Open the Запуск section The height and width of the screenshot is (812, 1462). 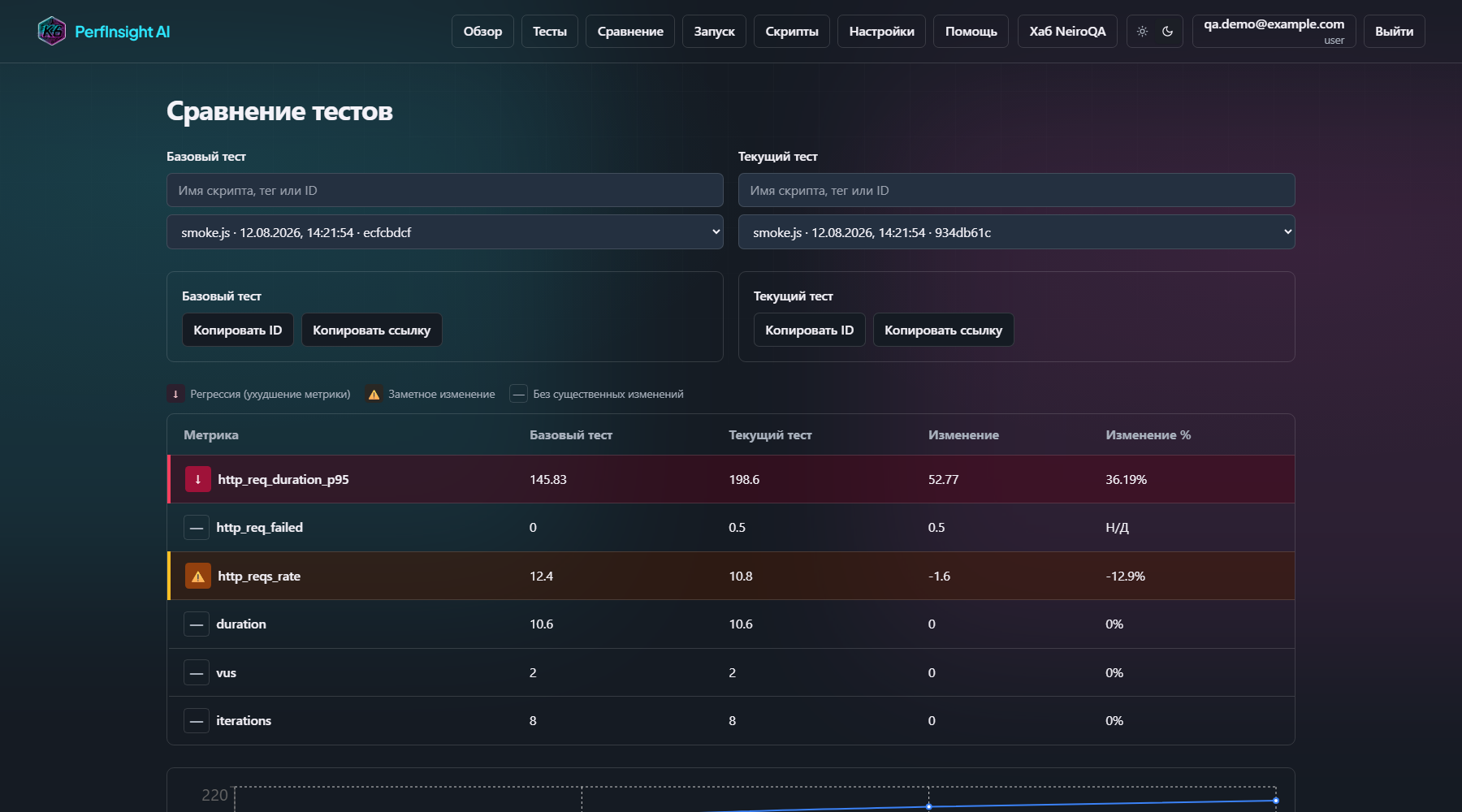click(x=714, y=32)
